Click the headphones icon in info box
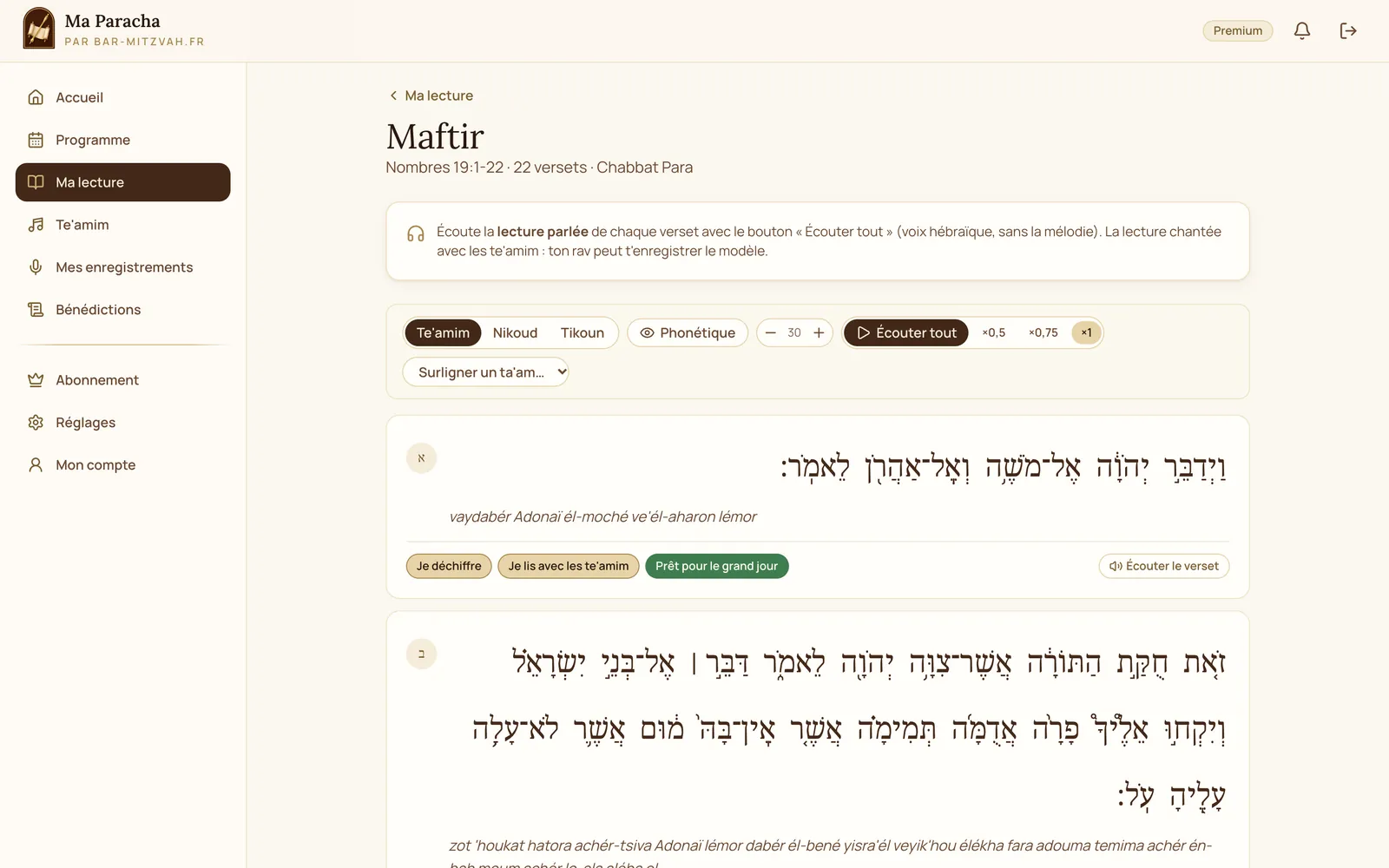The height and width of the screenshot is (868, 1389). (x=416, y=234)
